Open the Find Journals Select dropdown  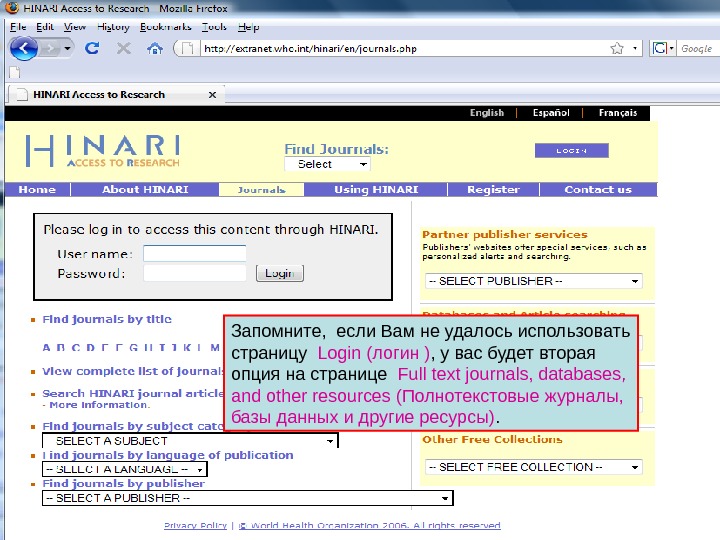[327, 164]
